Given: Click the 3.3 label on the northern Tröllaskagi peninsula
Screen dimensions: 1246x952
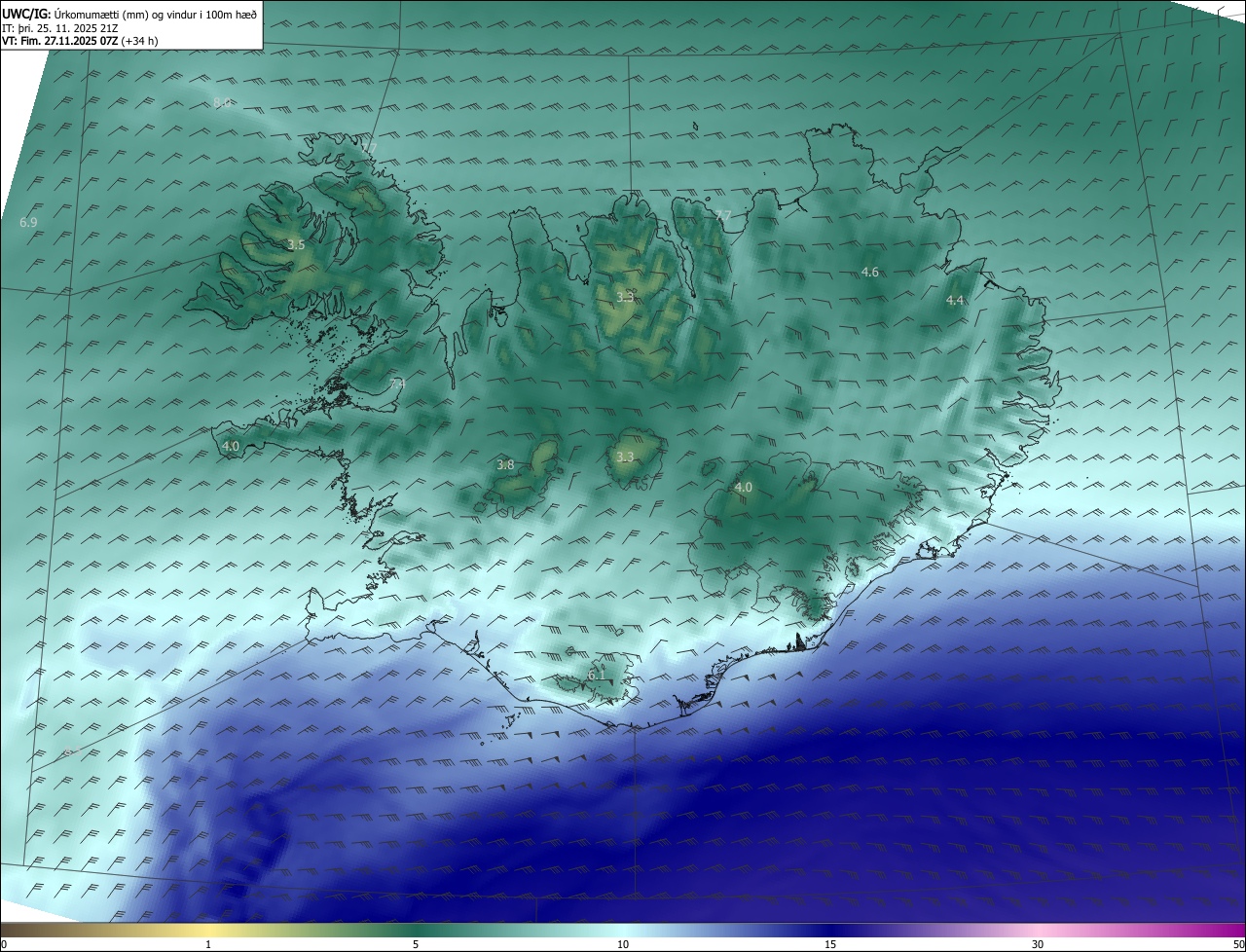Looking at the screenshot, I should point(625,298).
